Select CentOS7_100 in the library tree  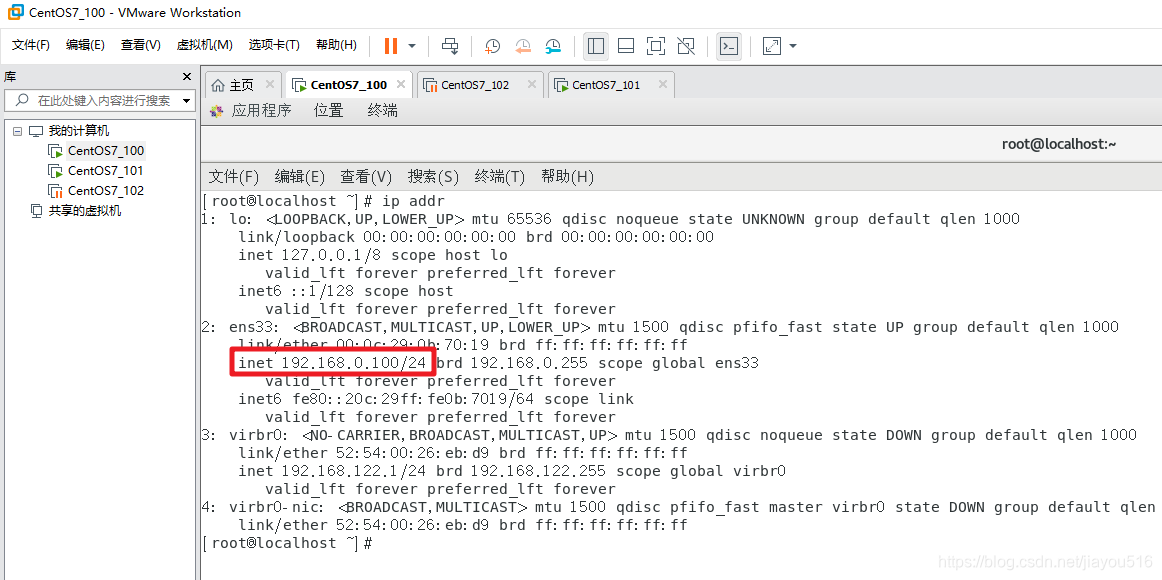pyautogui.click(x=106, y=151)
